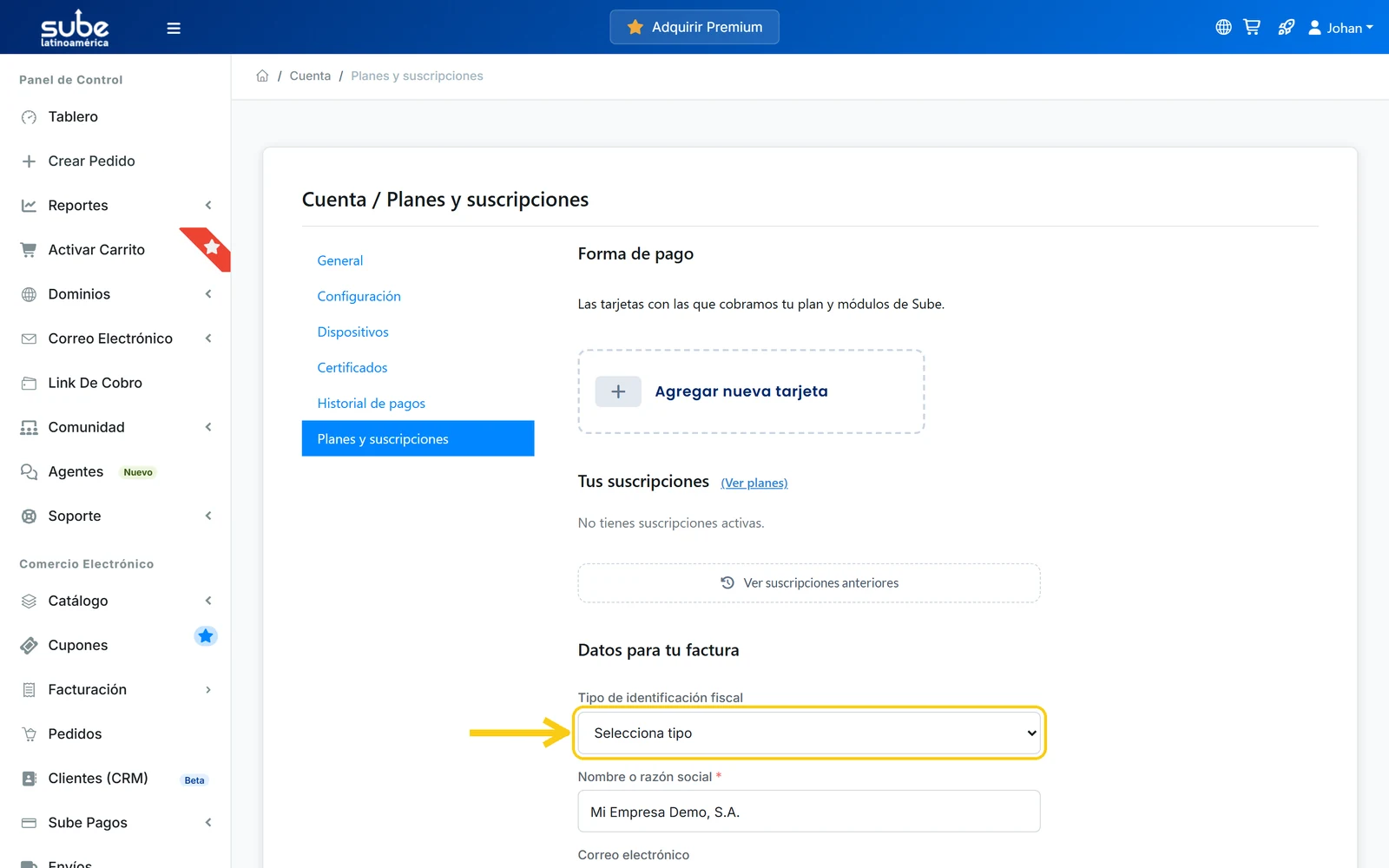Viewport: 1389px width, 868px height.
Task: Click Agregar nueva tarjeta
Action: pos(751,391)
